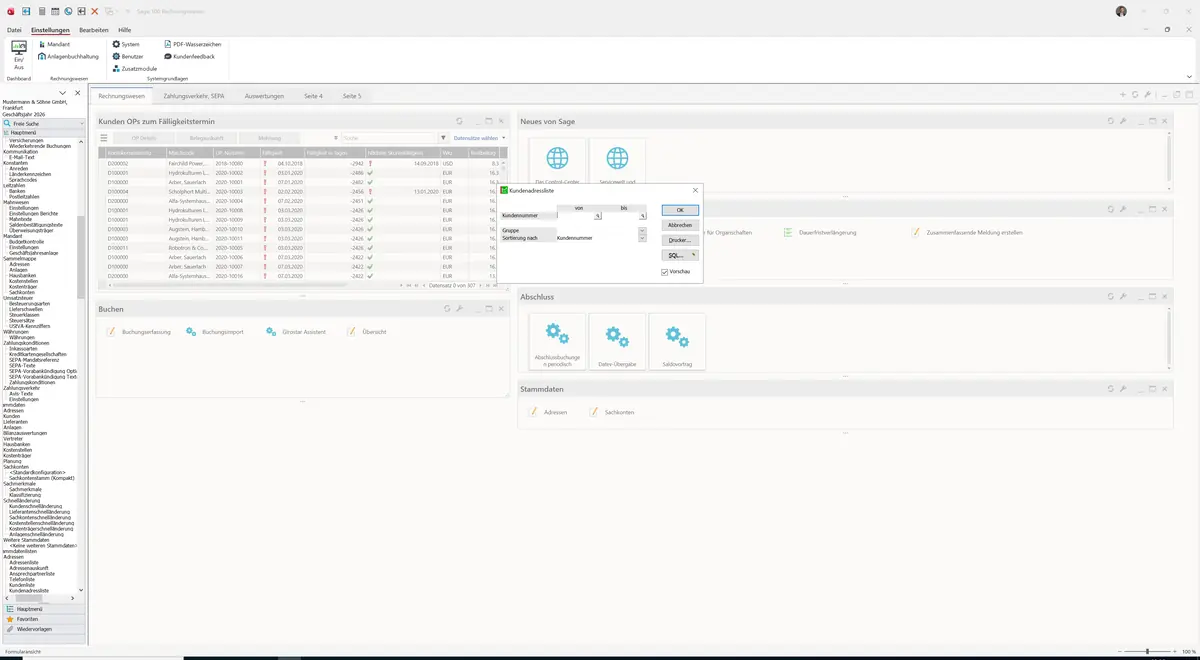Click the calculator icon in the title bar
Screen dimensions: 1200x660
(x=40, y=11)
